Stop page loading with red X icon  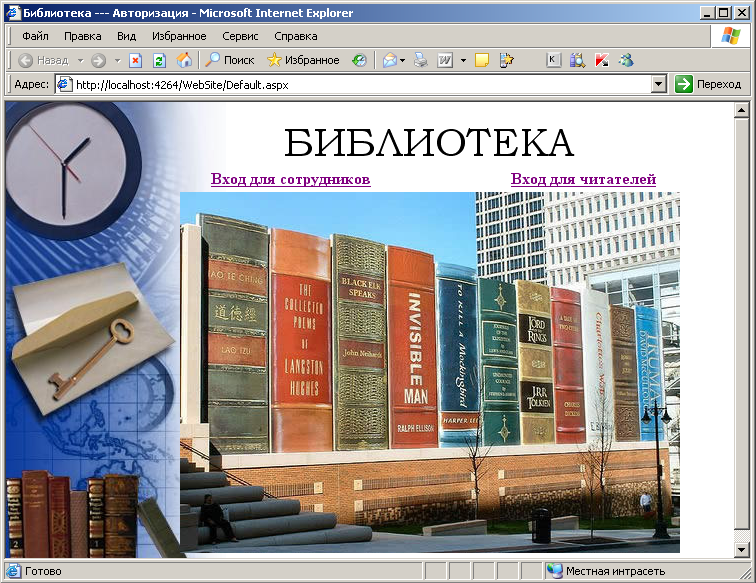click(x=135, y=60)
